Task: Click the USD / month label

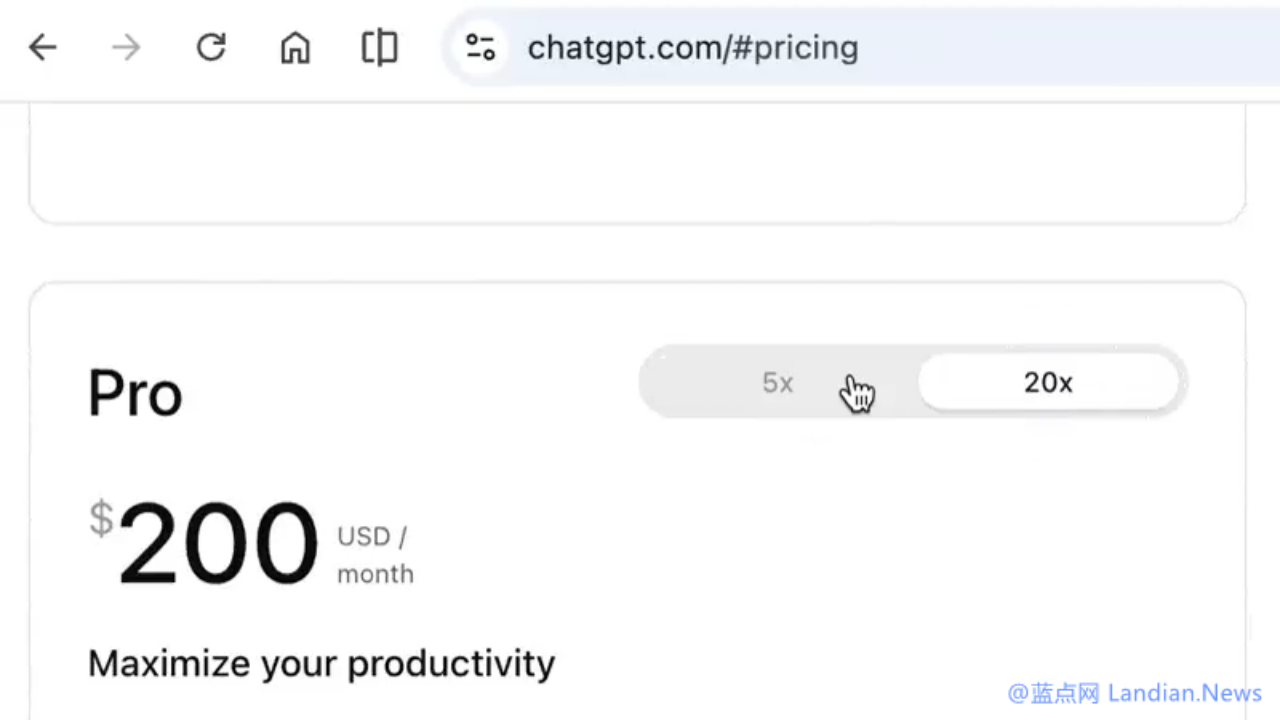Action: pos(375,555)
